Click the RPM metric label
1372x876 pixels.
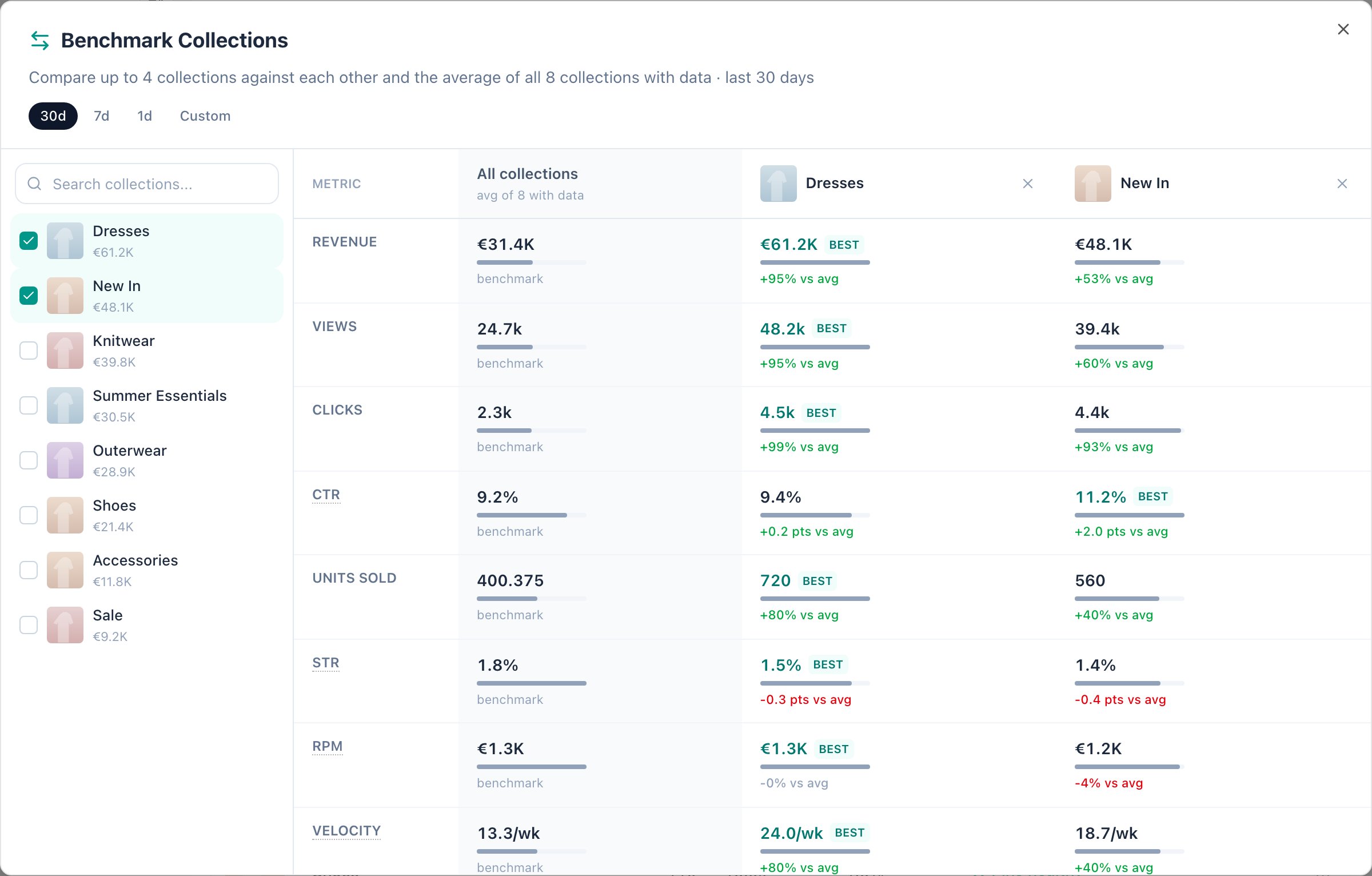pos(328,746)
